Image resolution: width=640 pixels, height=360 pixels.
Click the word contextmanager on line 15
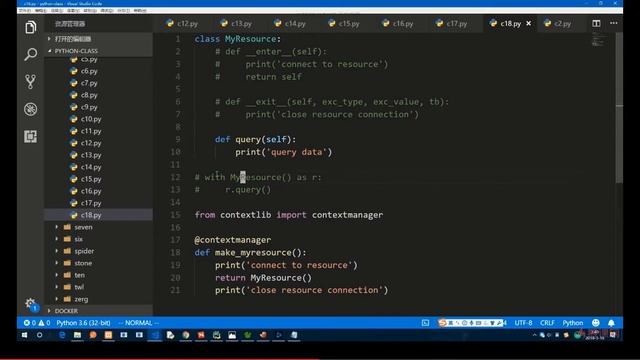tap(347, 215)
